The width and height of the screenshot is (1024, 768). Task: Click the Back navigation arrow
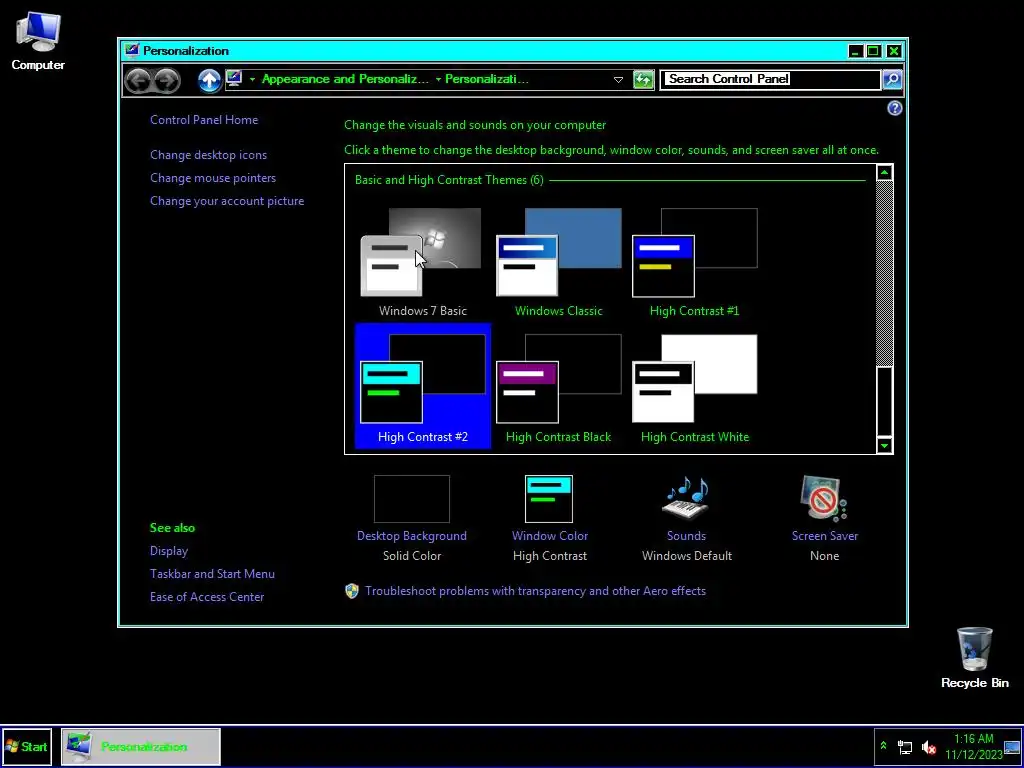138,80
